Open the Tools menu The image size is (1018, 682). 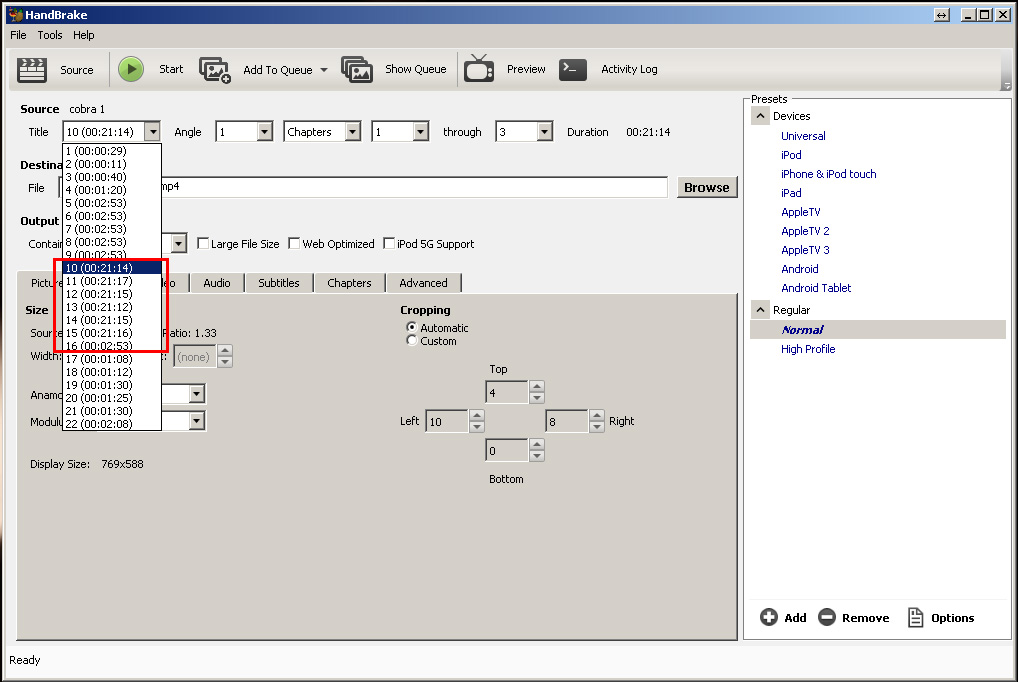[50, 35]
